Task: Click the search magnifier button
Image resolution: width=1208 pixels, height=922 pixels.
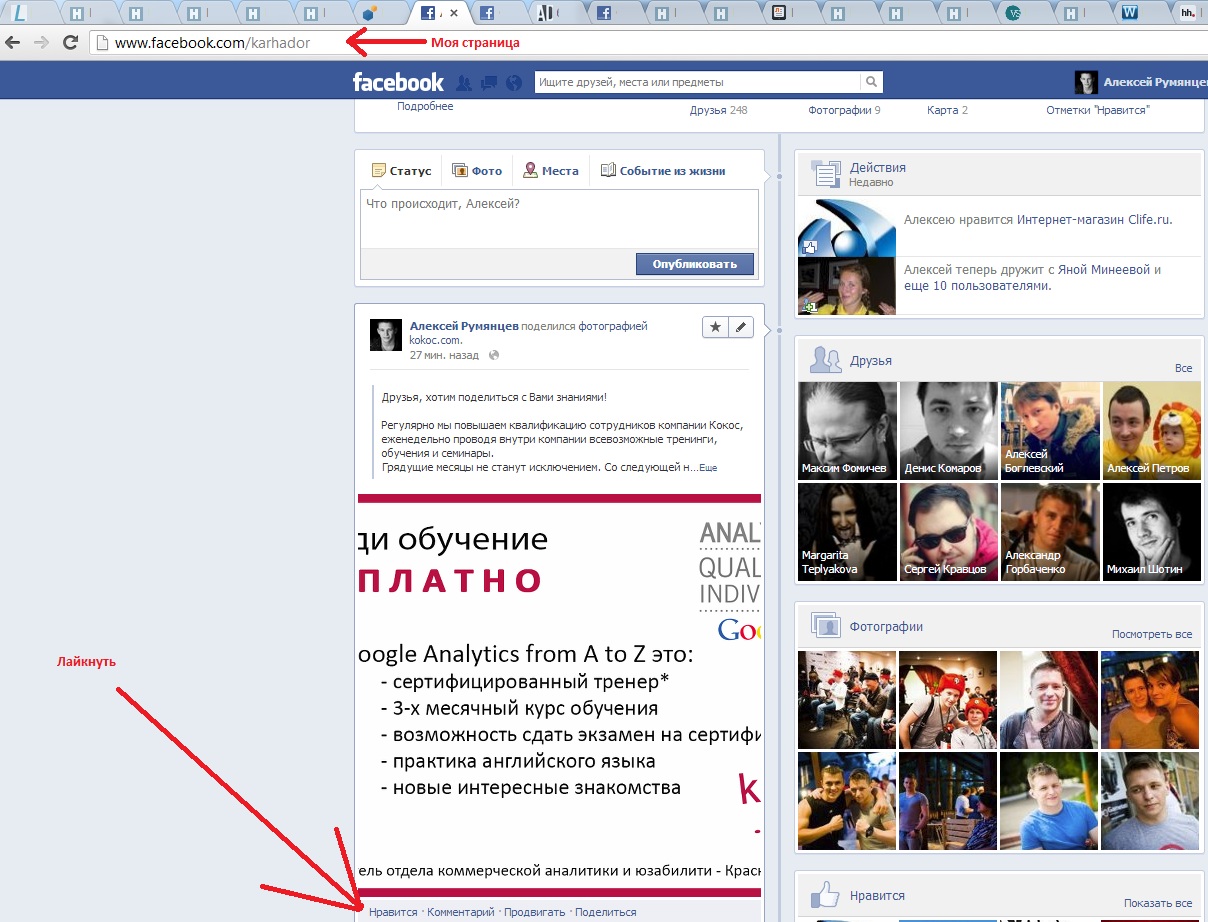Action: 872,82
